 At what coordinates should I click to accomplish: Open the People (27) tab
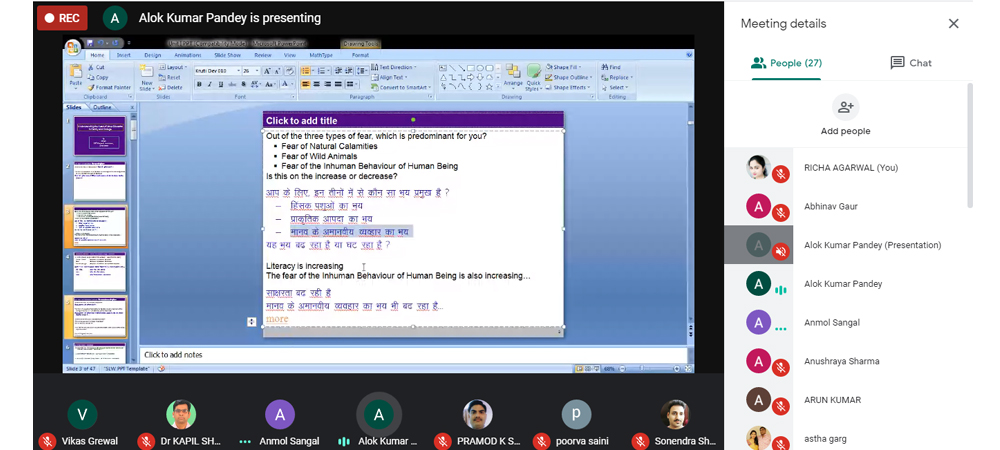tap(786, 63)
